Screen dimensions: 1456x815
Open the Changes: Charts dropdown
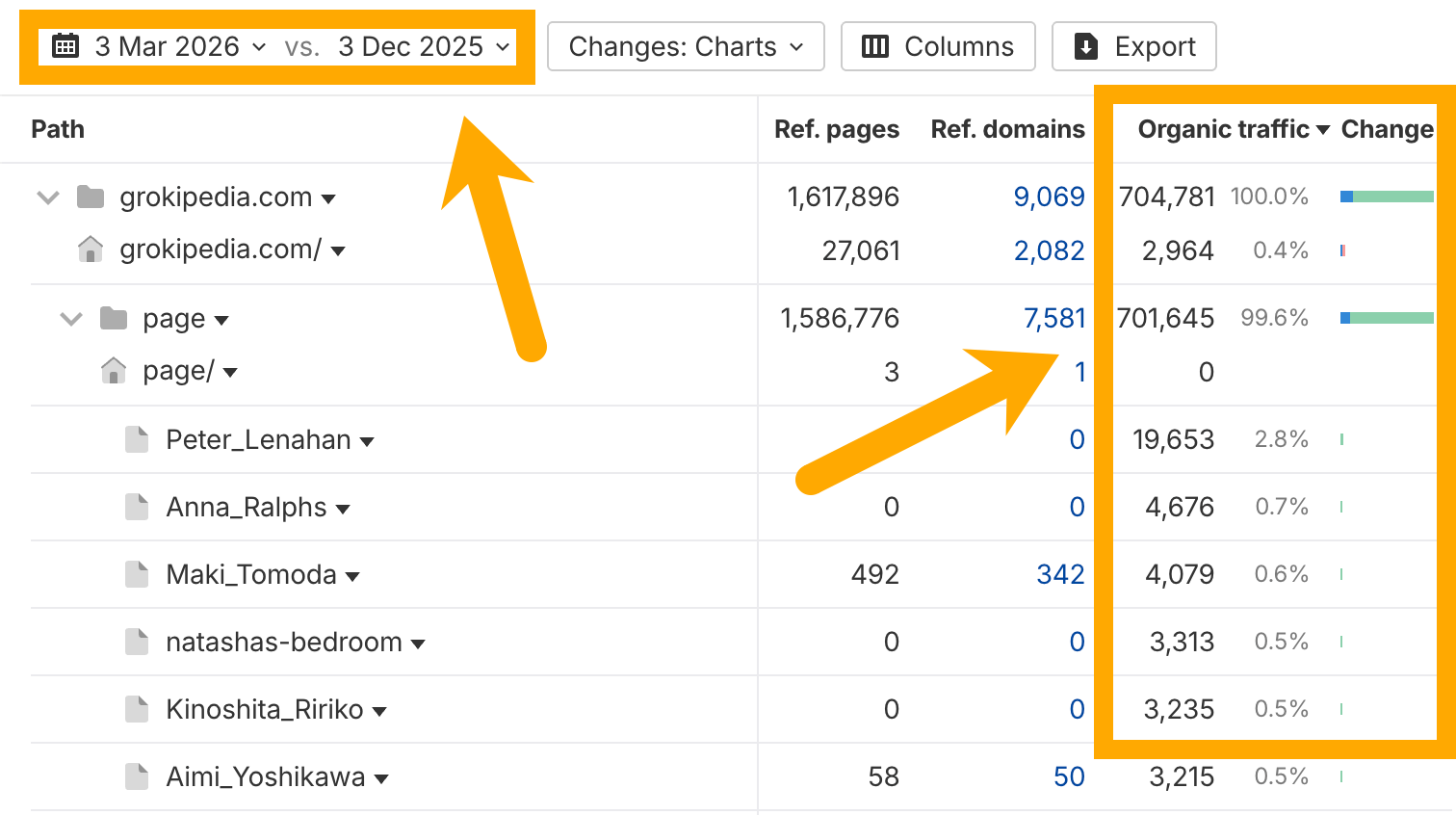686,46
